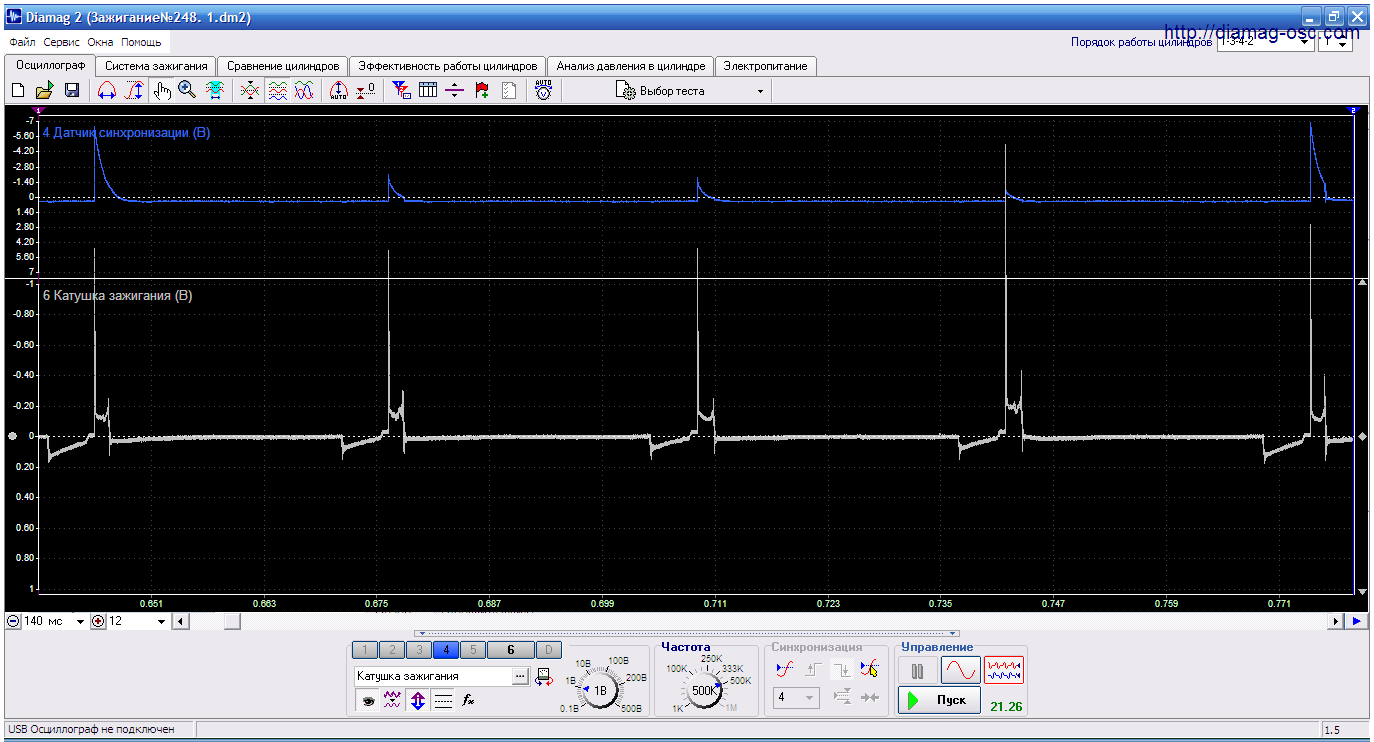This screenshot has width=1374, height=742.
Task: Select channel 6 button
Action: (x=511, y=650)
